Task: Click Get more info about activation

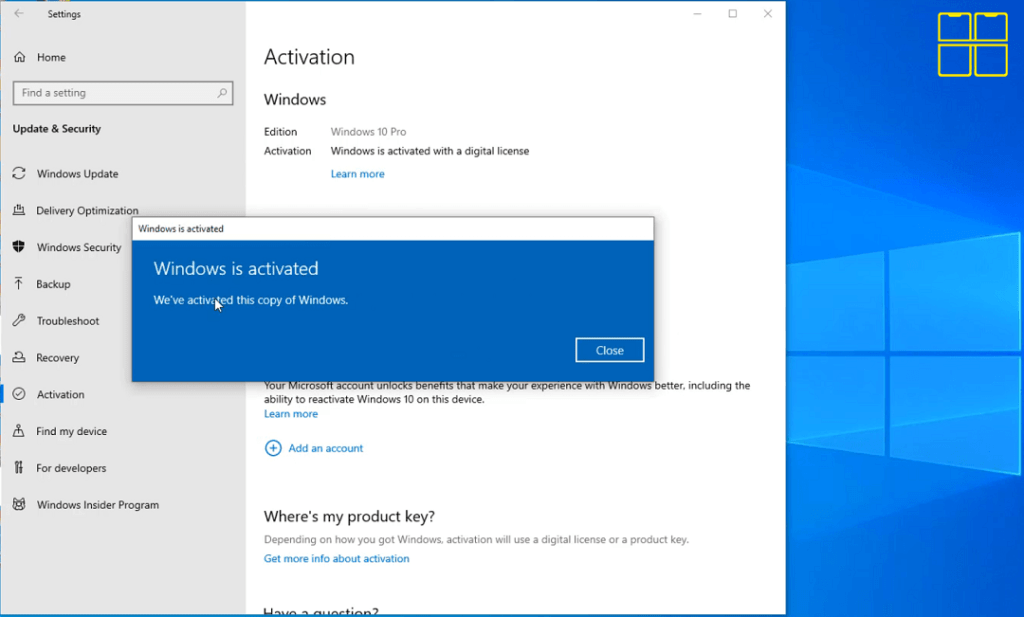Action: point(336,558)
